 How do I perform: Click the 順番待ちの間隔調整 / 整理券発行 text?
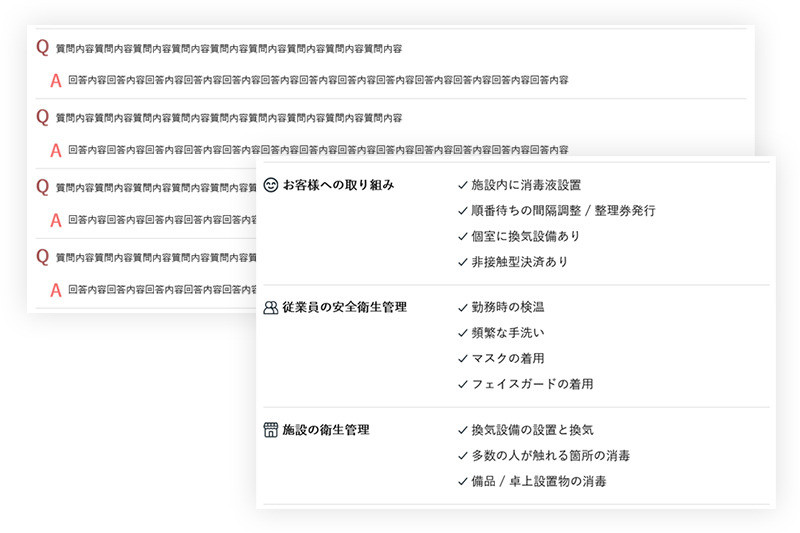(x=563, y=211)
